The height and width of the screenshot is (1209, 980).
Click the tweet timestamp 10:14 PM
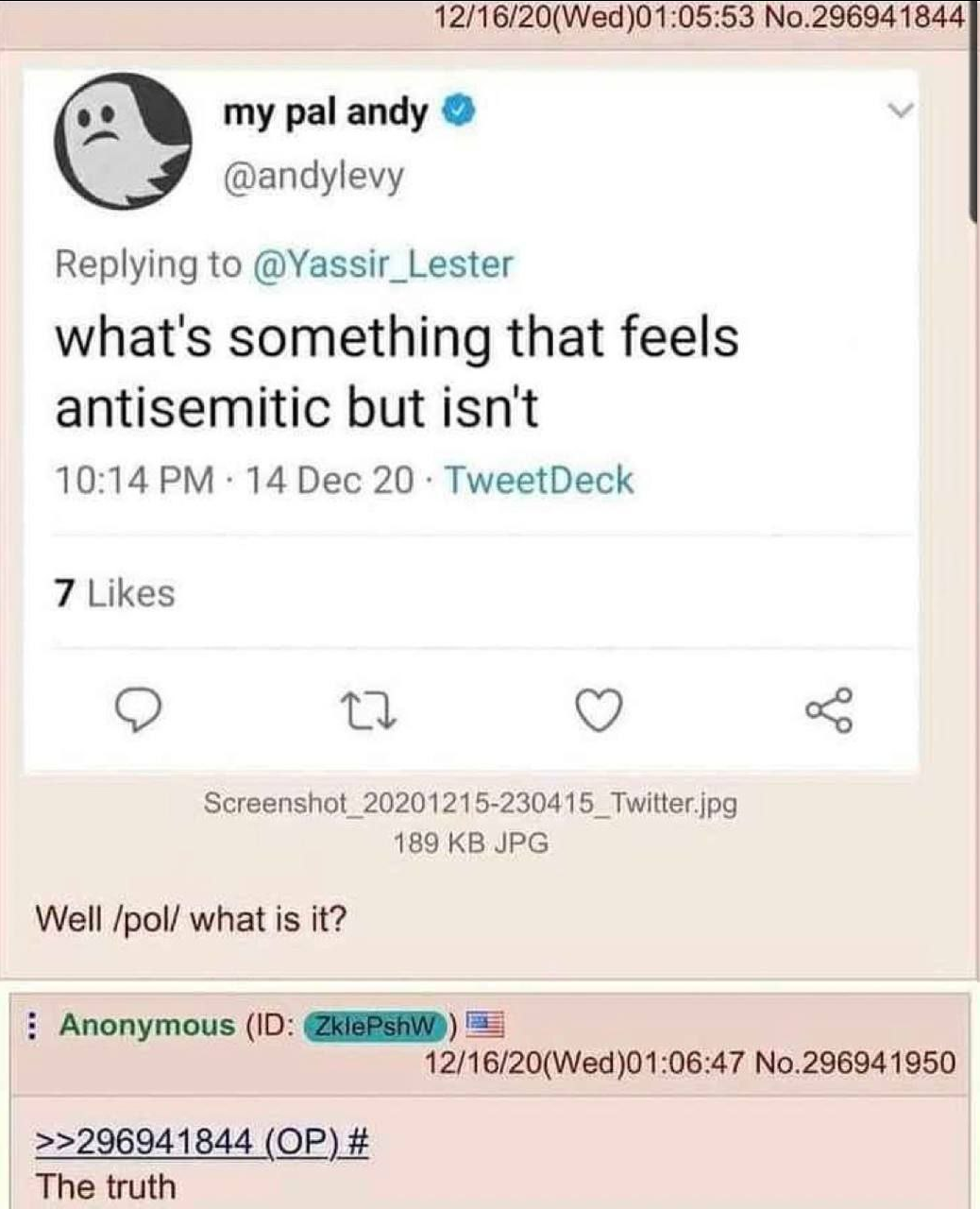click(x=135, y=481)
